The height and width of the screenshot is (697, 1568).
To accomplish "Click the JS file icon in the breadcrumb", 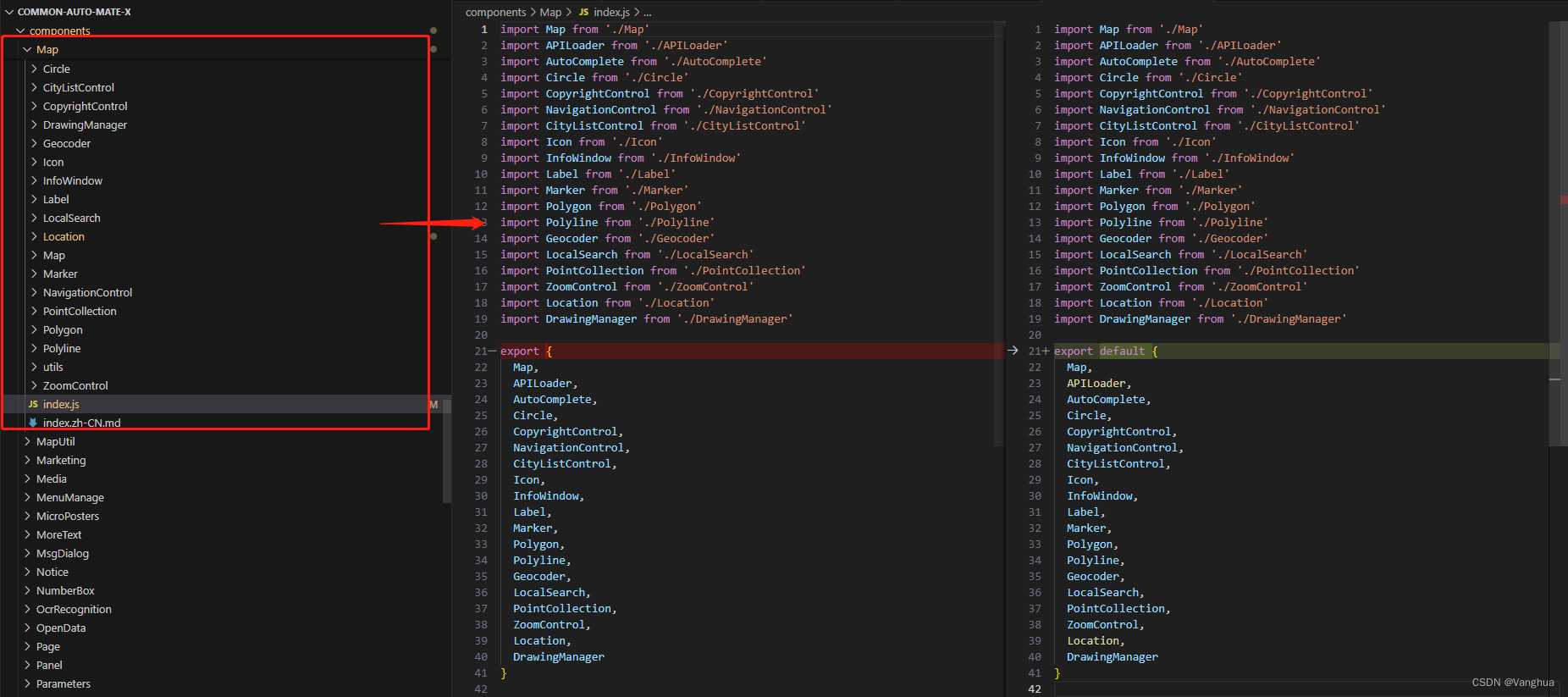I will (x=583, y=12).
